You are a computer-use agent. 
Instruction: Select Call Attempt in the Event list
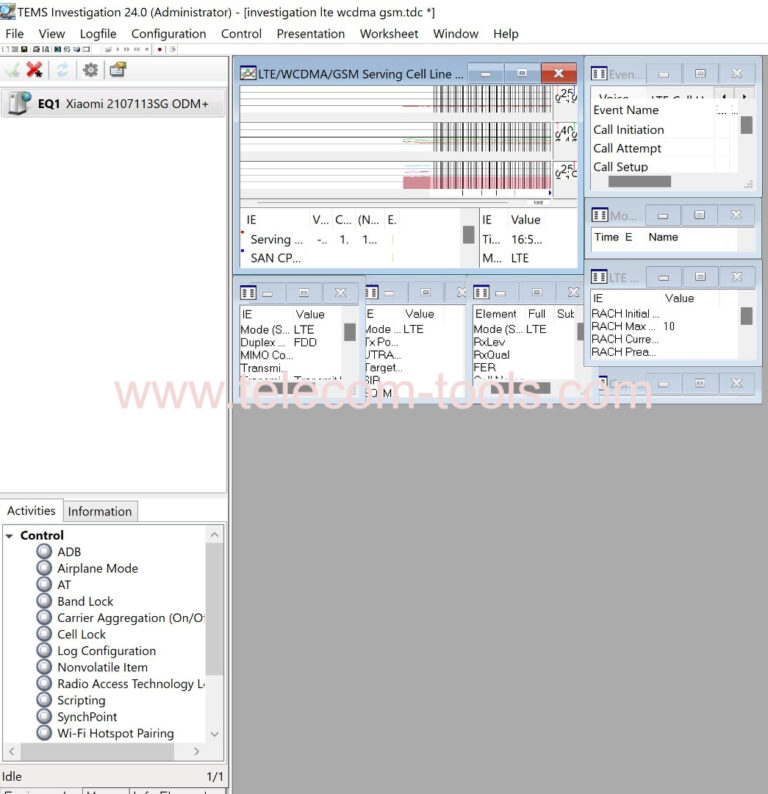point(627,148)
